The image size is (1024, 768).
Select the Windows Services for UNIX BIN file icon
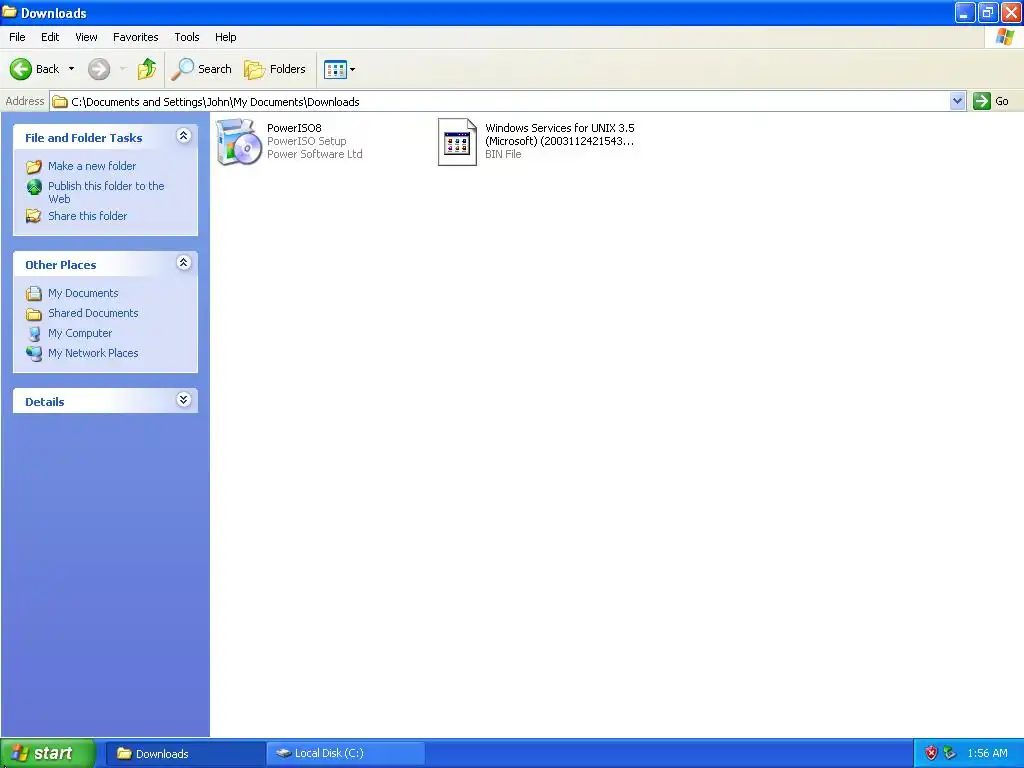pyautogui.click(x=457, y=142)
